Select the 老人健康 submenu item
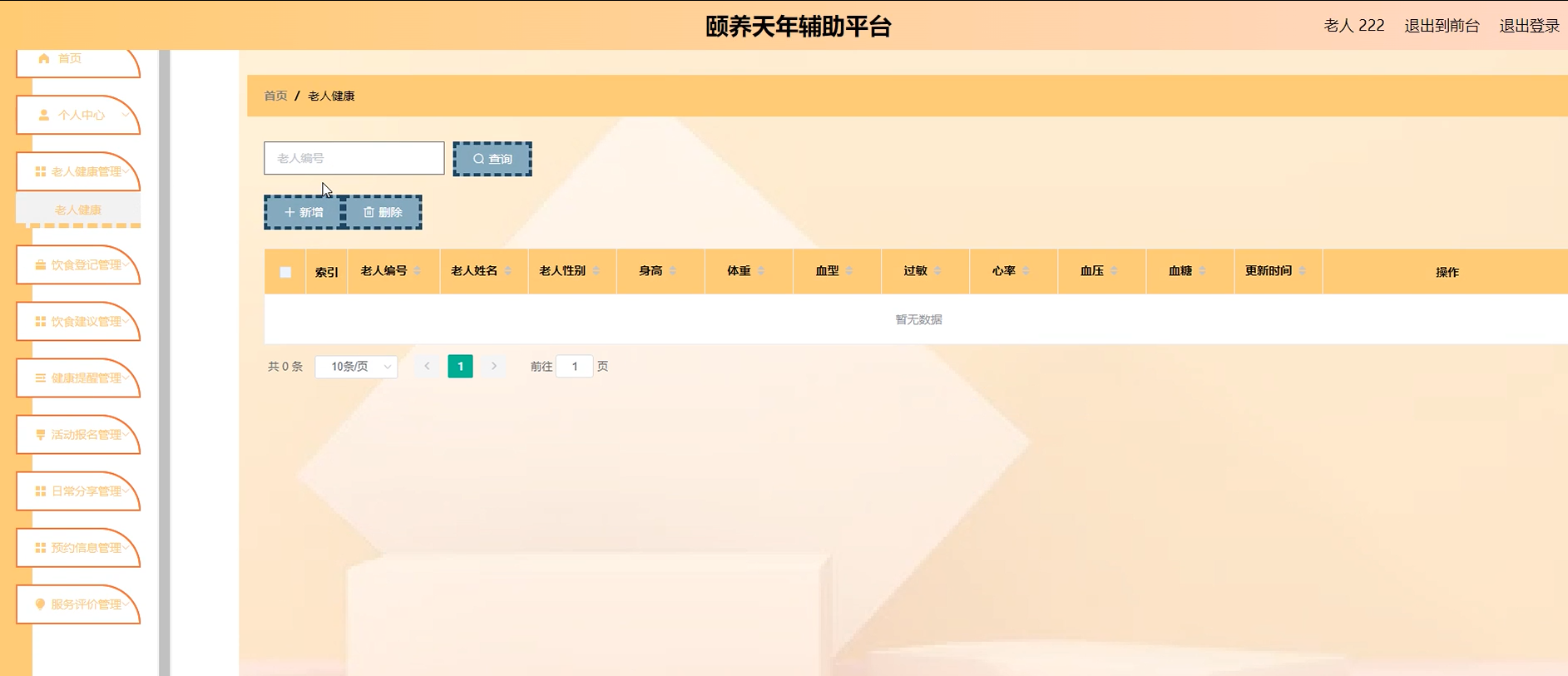Viewport: 1568px width, 676px height. 78,210
